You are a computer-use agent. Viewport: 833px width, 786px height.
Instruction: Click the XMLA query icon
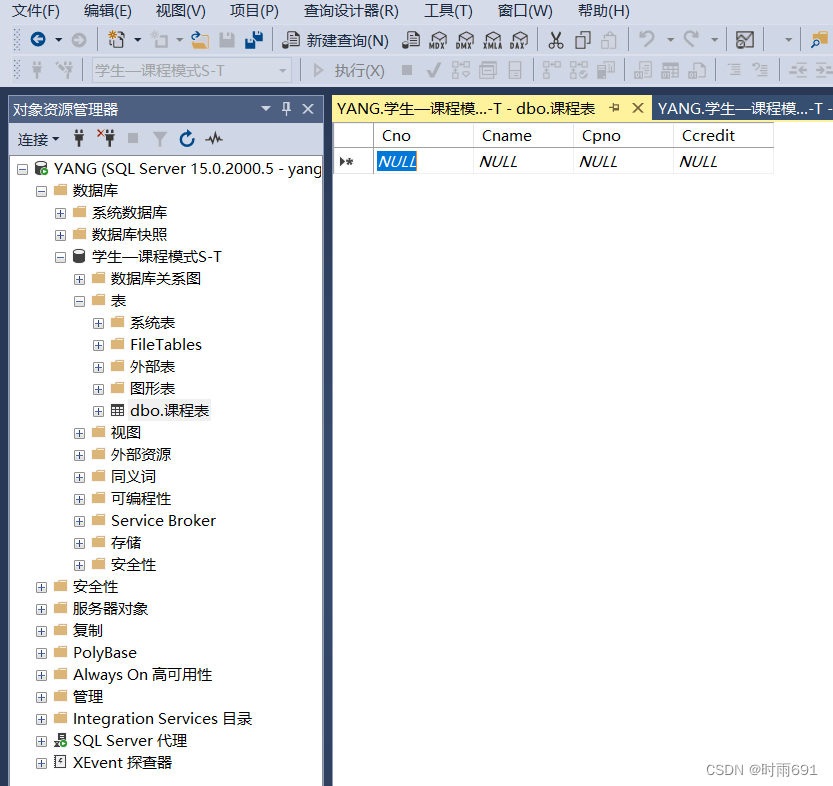[x=492, y=40]
